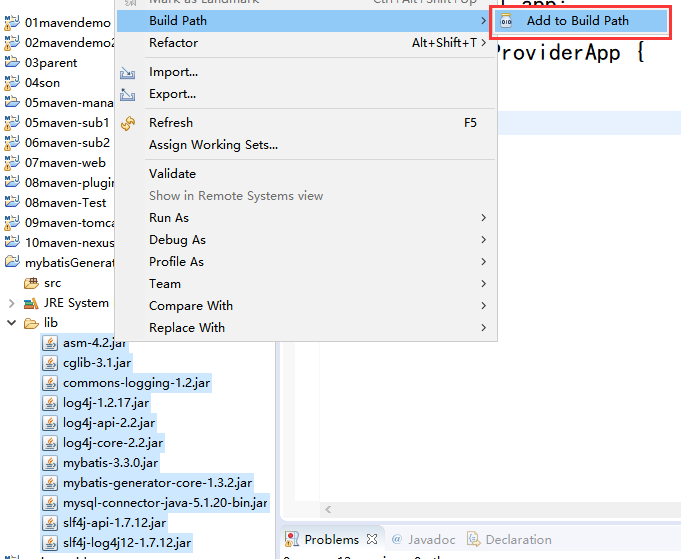Viewport: 681px width, 559px height.
Task: Open the Team submenu
Action: 307,284
